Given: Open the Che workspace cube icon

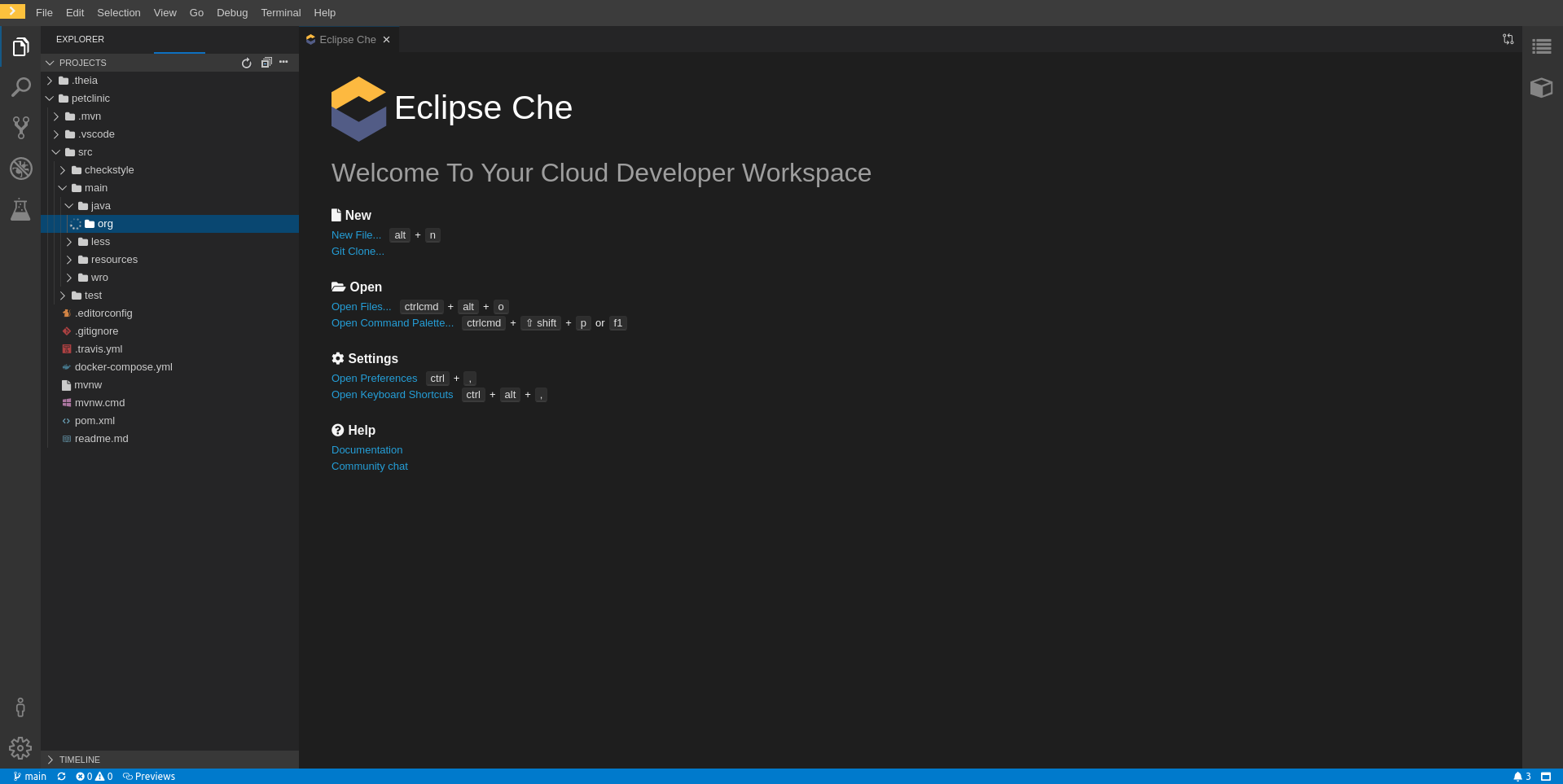Looking at the screenshot, I should tap(1542, 87).
